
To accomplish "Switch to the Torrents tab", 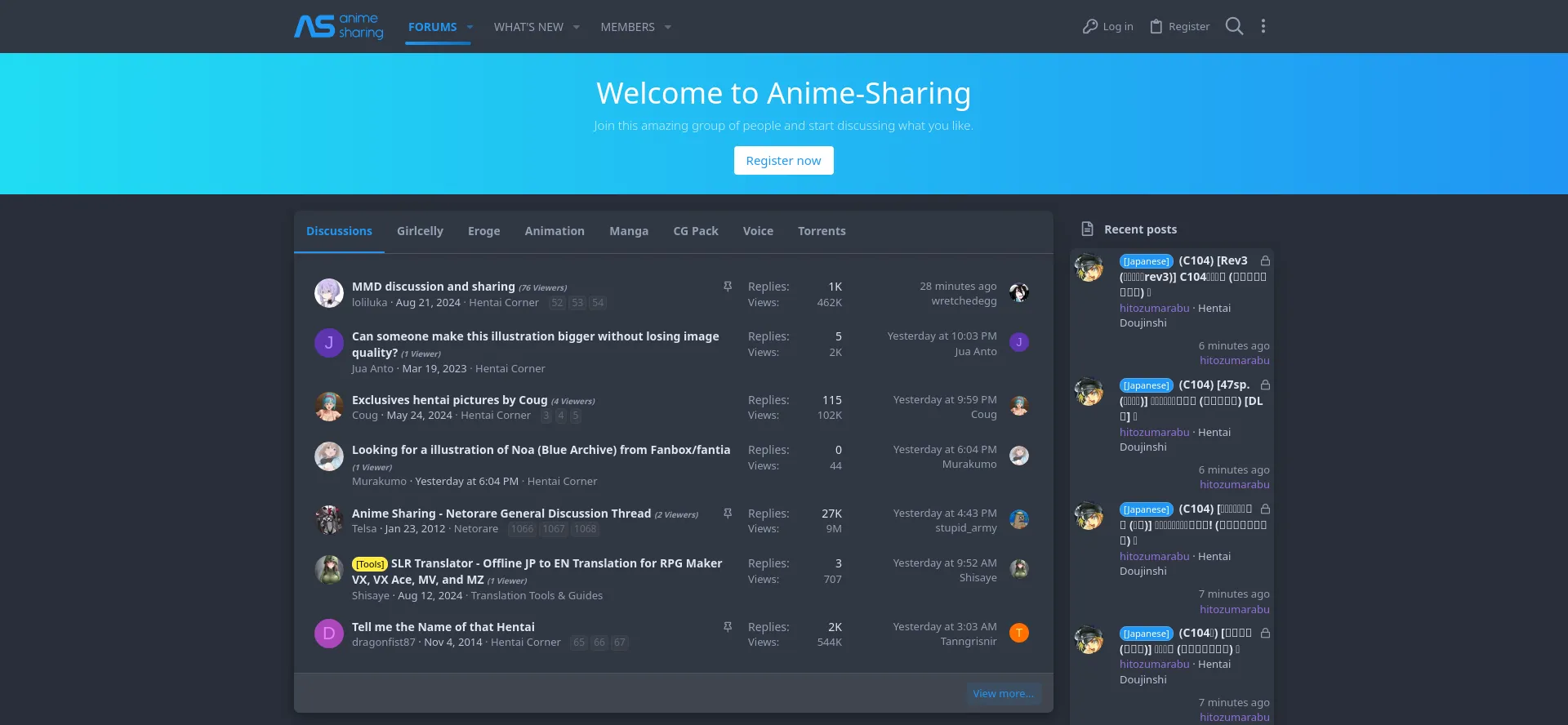I will 822,231.
